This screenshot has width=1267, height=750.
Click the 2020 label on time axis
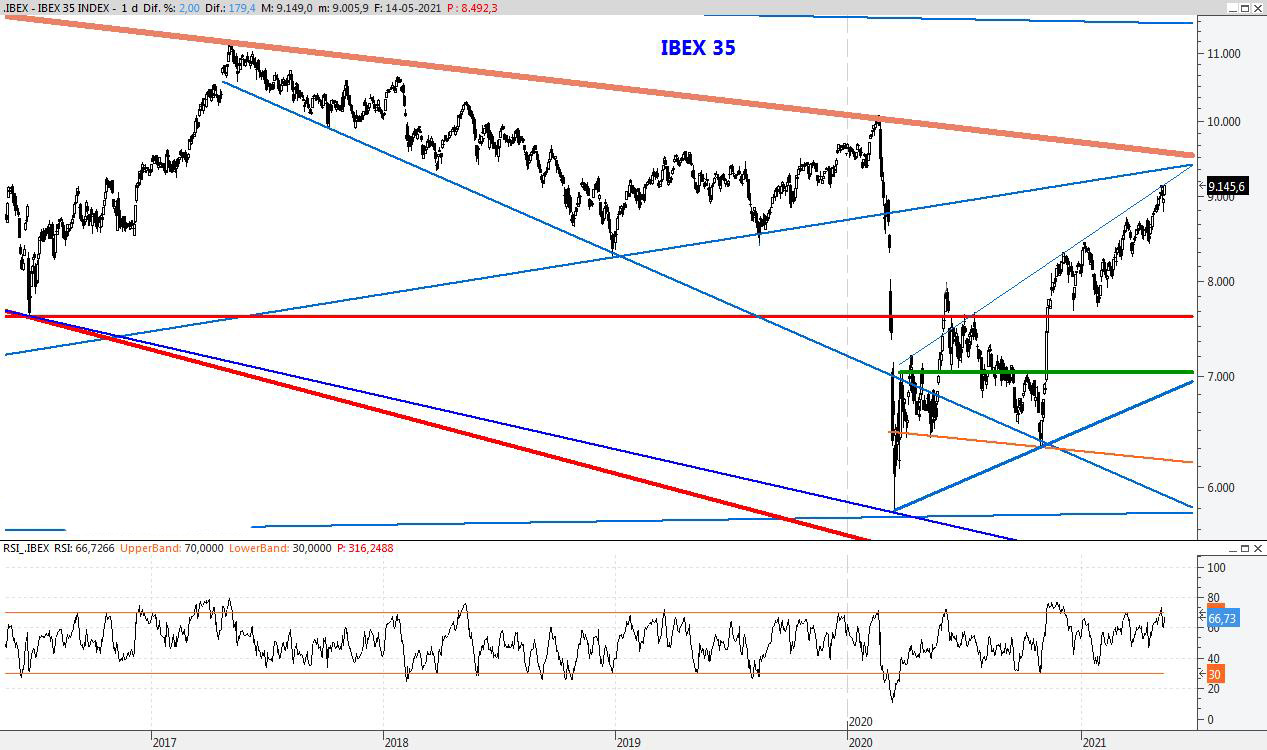point(860,720)
